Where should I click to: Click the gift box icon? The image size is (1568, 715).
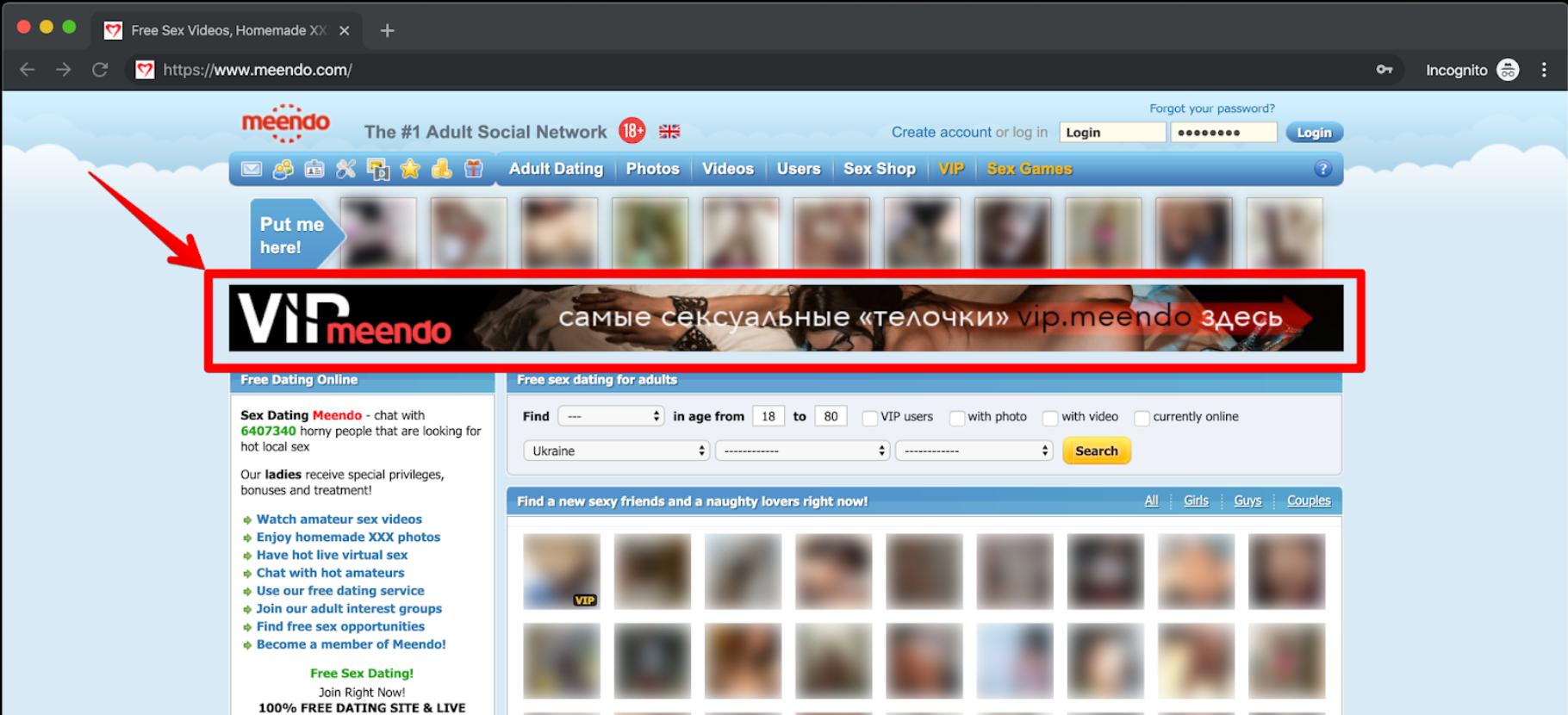click(474, 169)
